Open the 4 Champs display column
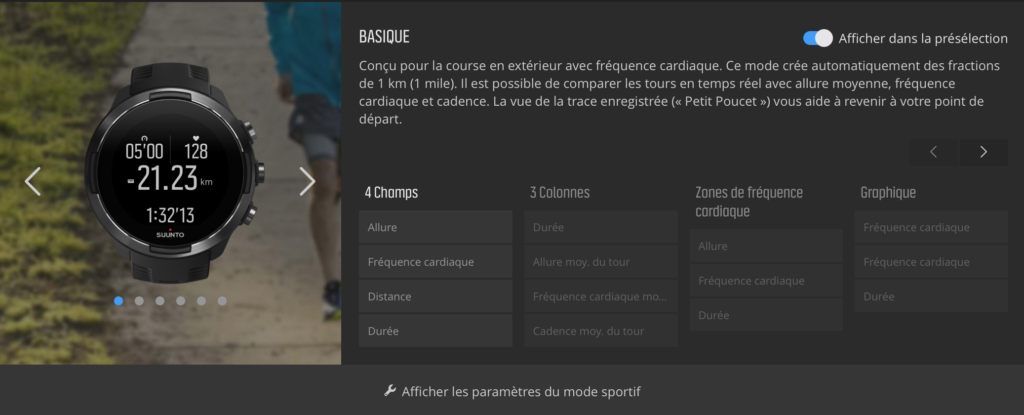This screenshot has width=1024, height=415. 391,193
